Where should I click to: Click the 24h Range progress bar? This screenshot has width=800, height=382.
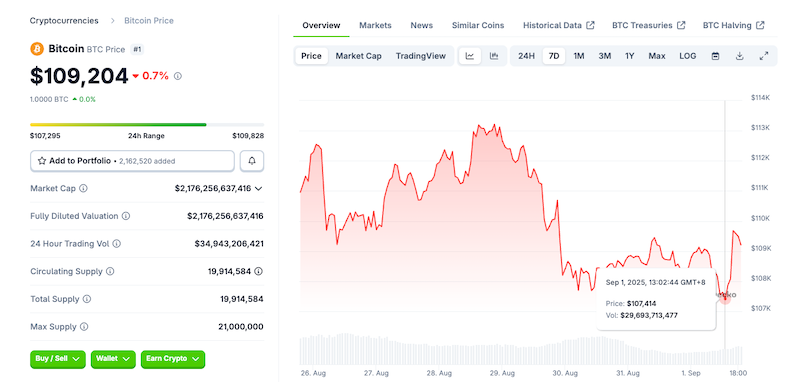click(147, 124)
